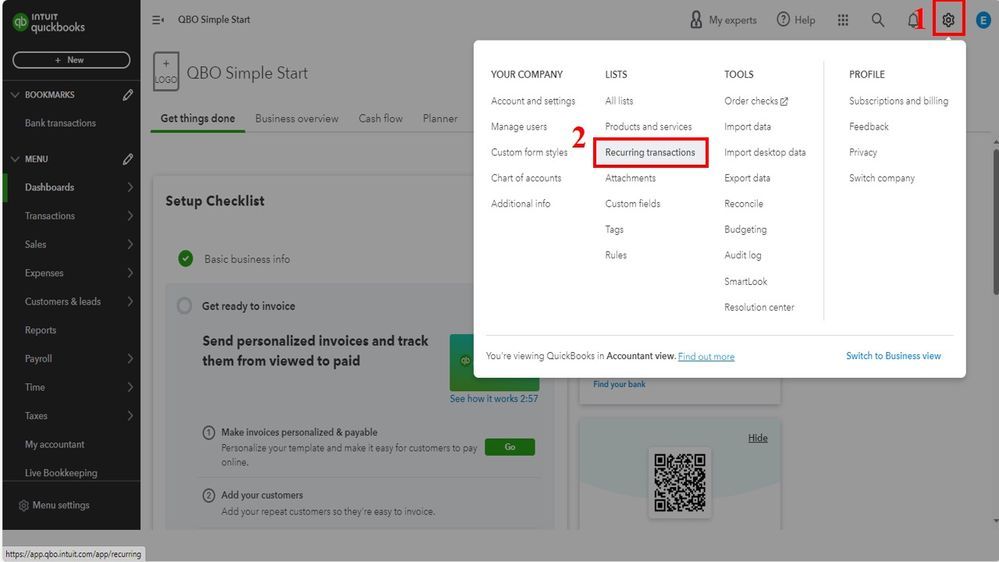999x562 pixels.
Task: Collapse the sidebar navigation menu icon
Action: (x=158, y=20)
